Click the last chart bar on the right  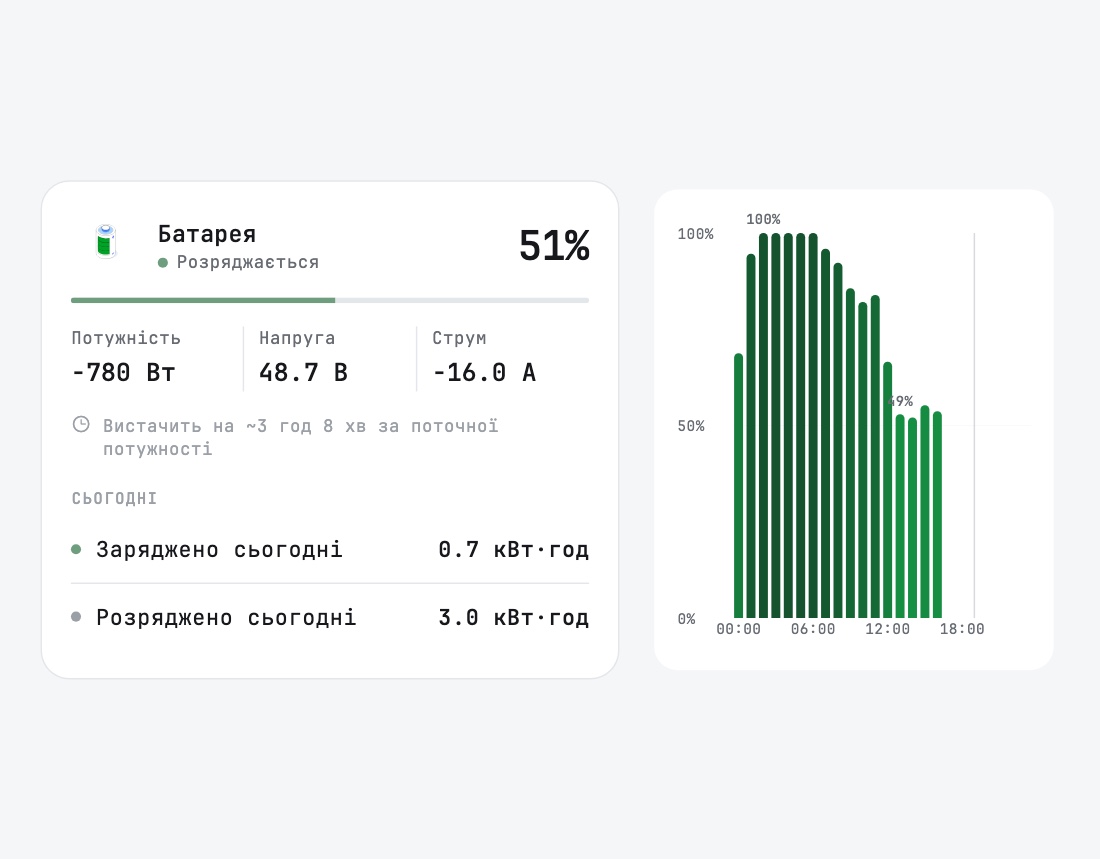pyautogui.click(x=937, y=514)
